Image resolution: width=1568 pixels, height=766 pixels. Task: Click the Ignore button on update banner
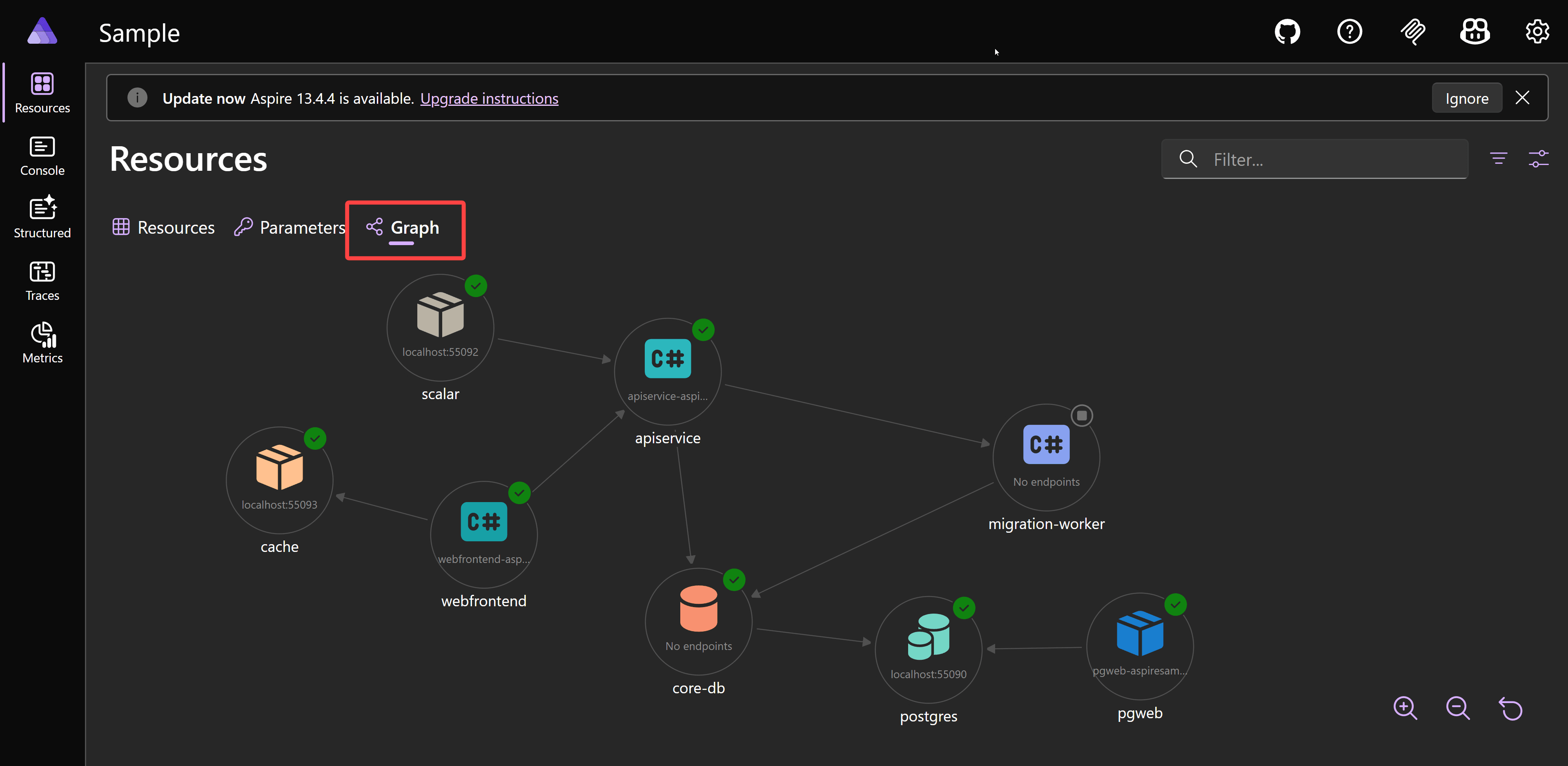[x=1467, y=98]
